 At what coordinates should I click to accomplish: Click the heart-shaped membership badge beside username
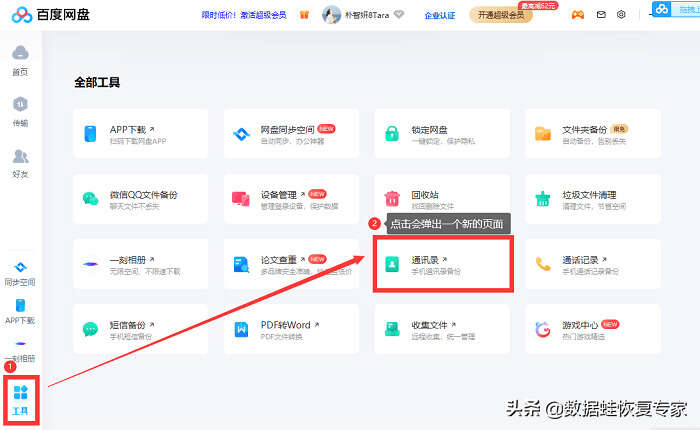coord(399,15)
